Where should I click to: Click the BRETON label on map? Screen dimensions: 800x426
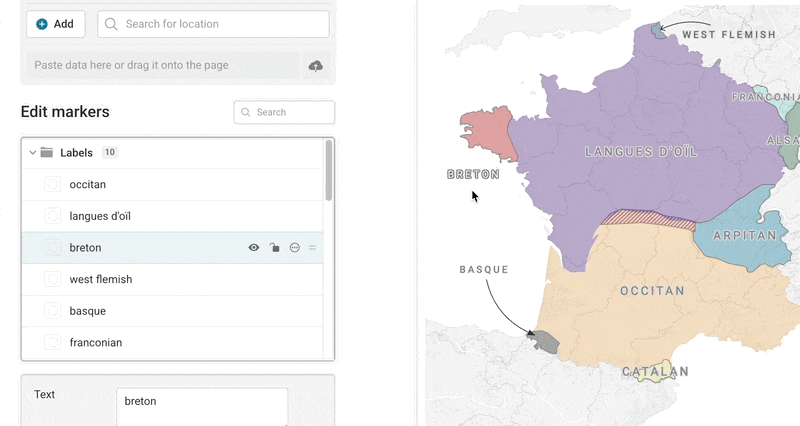[473, 174]
